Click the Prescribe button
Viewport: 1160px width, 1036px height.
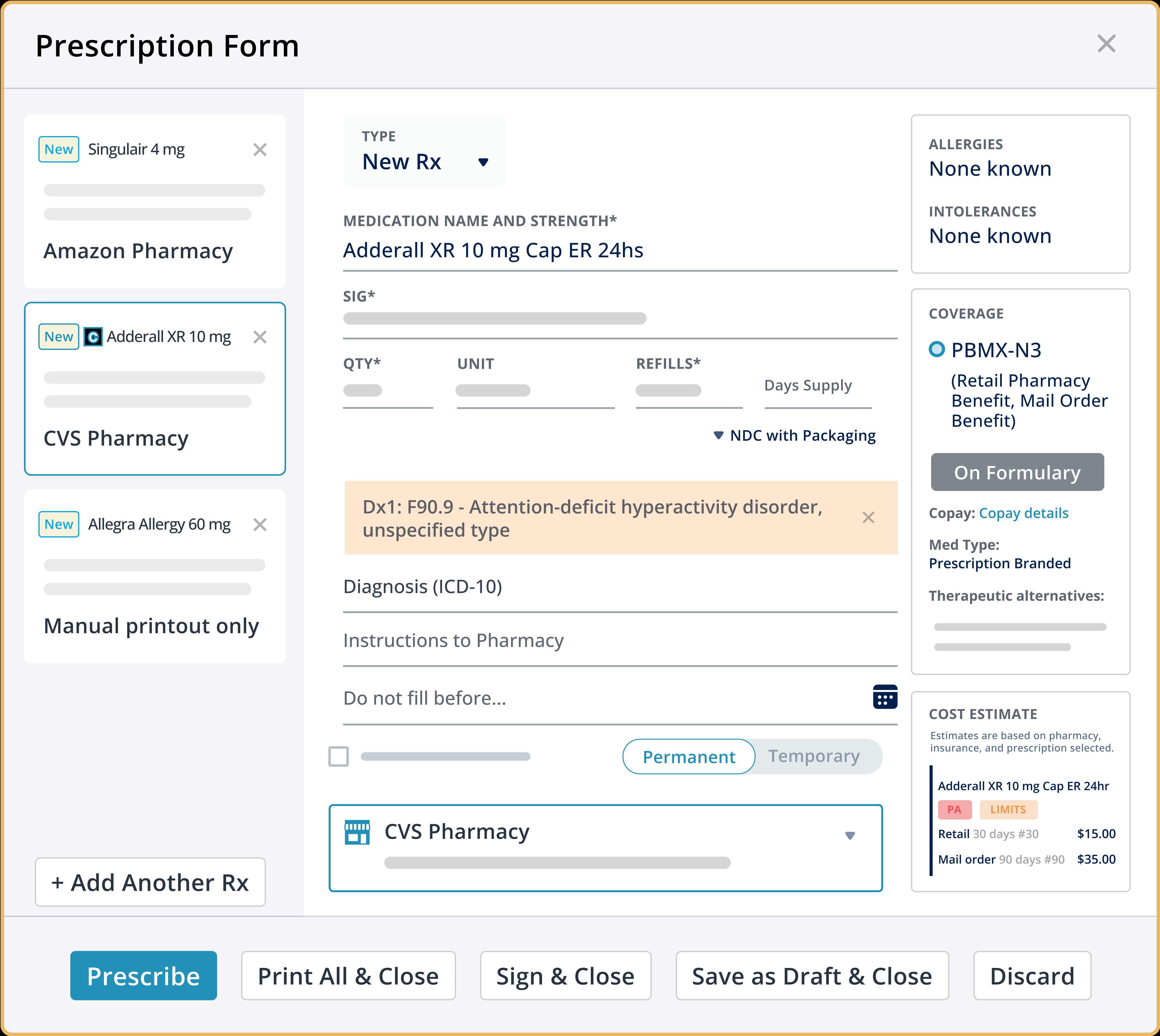coord(144,976)
